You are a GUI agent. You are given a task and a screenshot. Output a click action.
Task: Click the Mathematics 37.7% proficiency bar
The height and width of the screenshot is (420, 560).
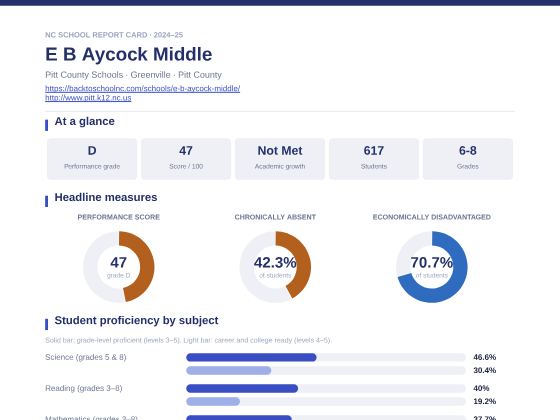[x=326, y=418]
